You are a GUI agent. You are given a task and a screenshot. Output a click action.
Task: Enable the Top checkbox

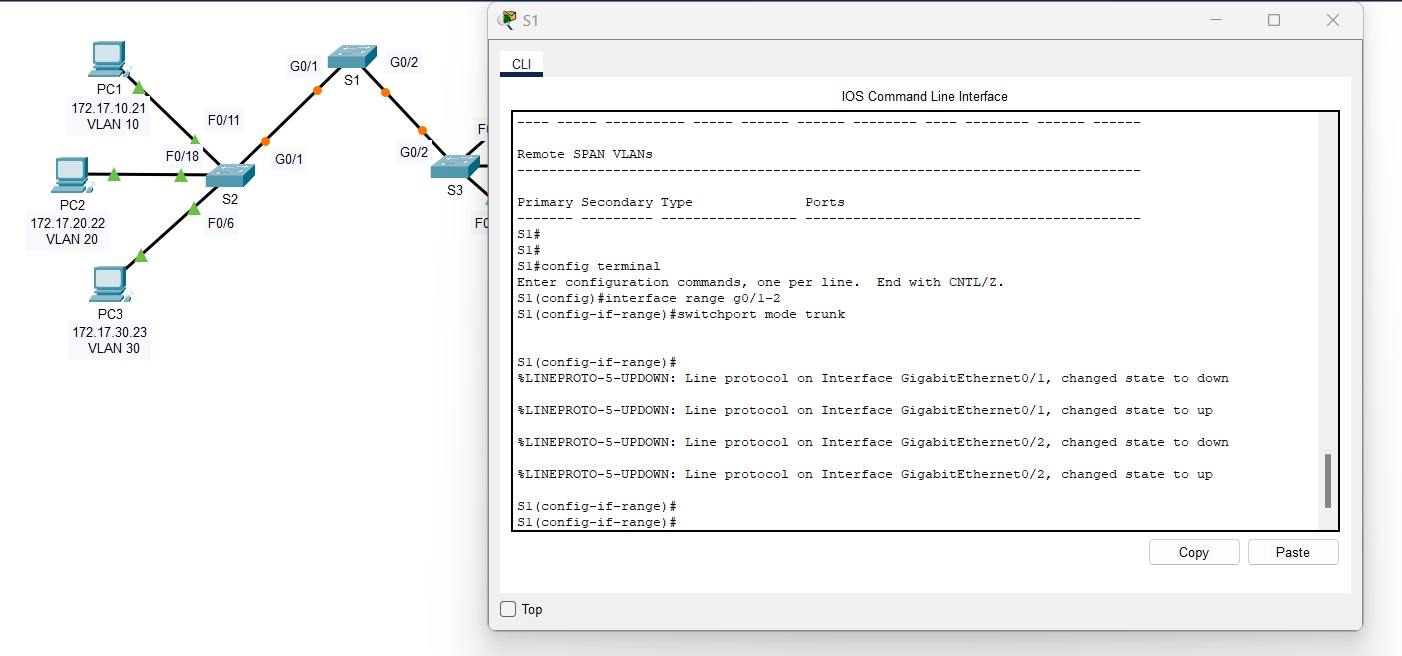point(508,609)
